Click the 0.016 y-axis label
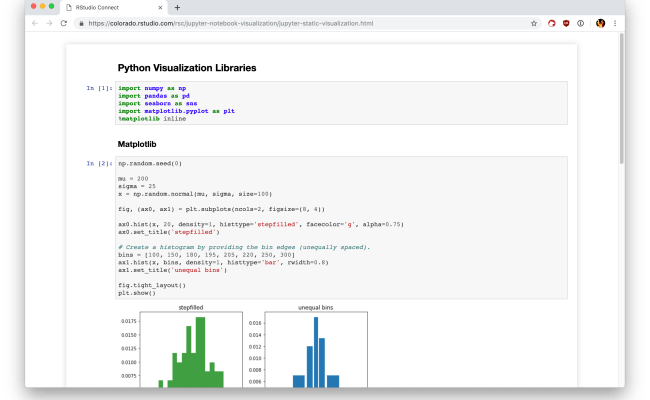The height and width of the screenshot is (400, 650). [x=255, y=323]
